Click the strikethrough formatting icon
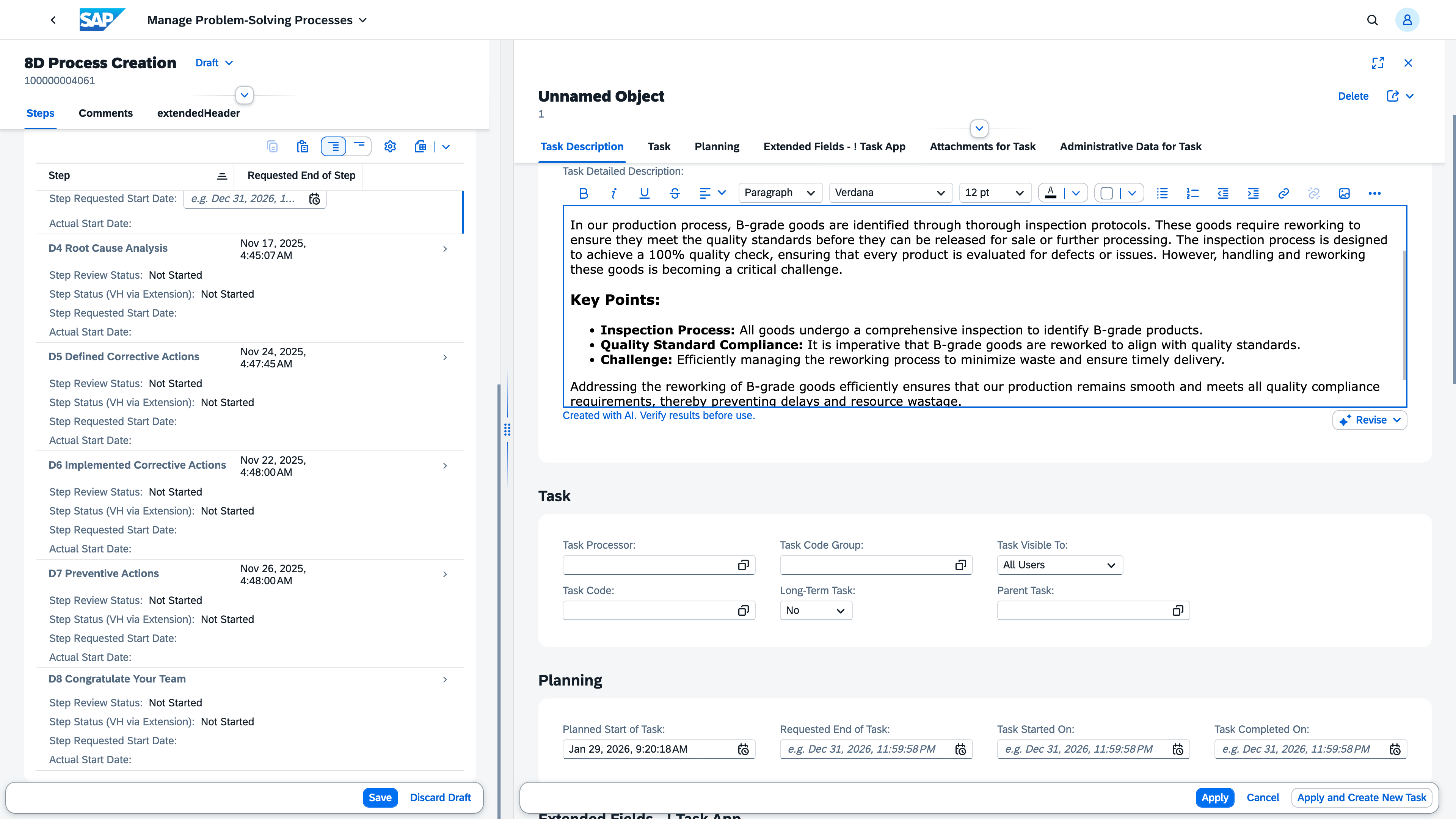 674,193
